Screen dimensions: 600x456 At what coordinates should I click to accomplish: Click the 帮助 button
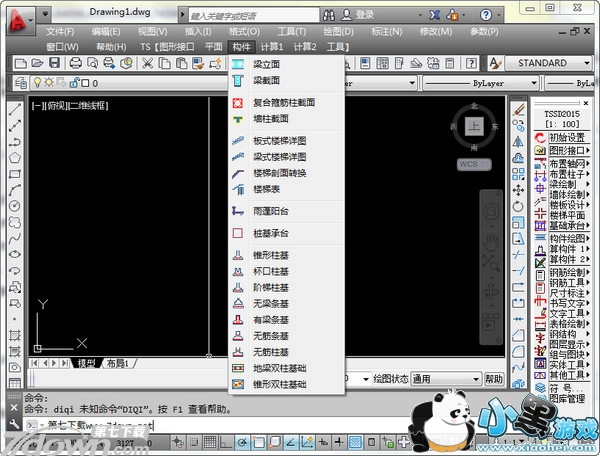click(x=493, y=379)
